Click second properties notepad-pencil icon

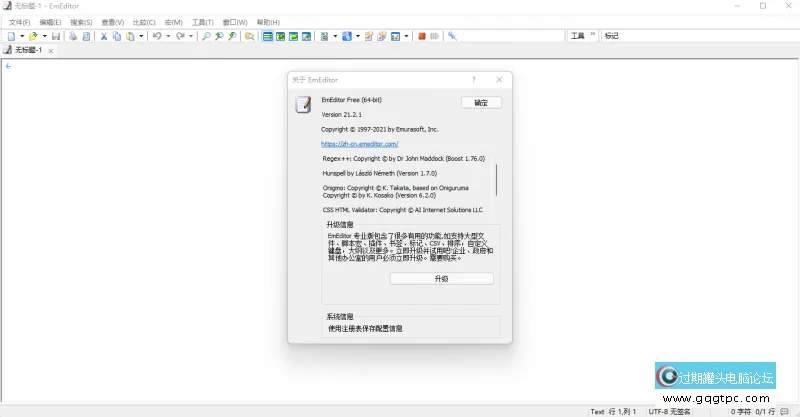(x=382, y=36)
